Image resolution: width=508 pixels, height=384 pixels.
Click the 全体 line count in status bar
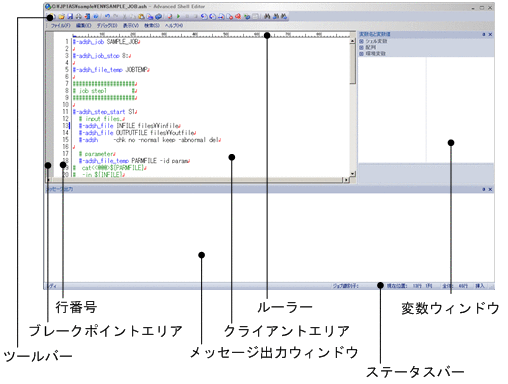[455, 286]
